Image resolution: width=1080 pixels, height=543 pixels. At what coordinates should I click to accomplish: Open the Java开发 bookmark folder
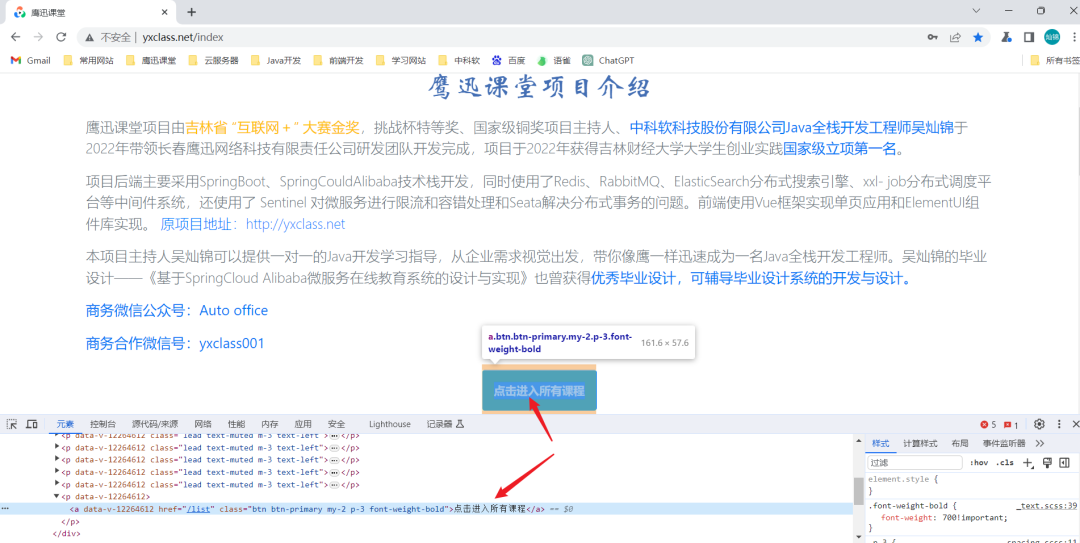pos(276,60)
